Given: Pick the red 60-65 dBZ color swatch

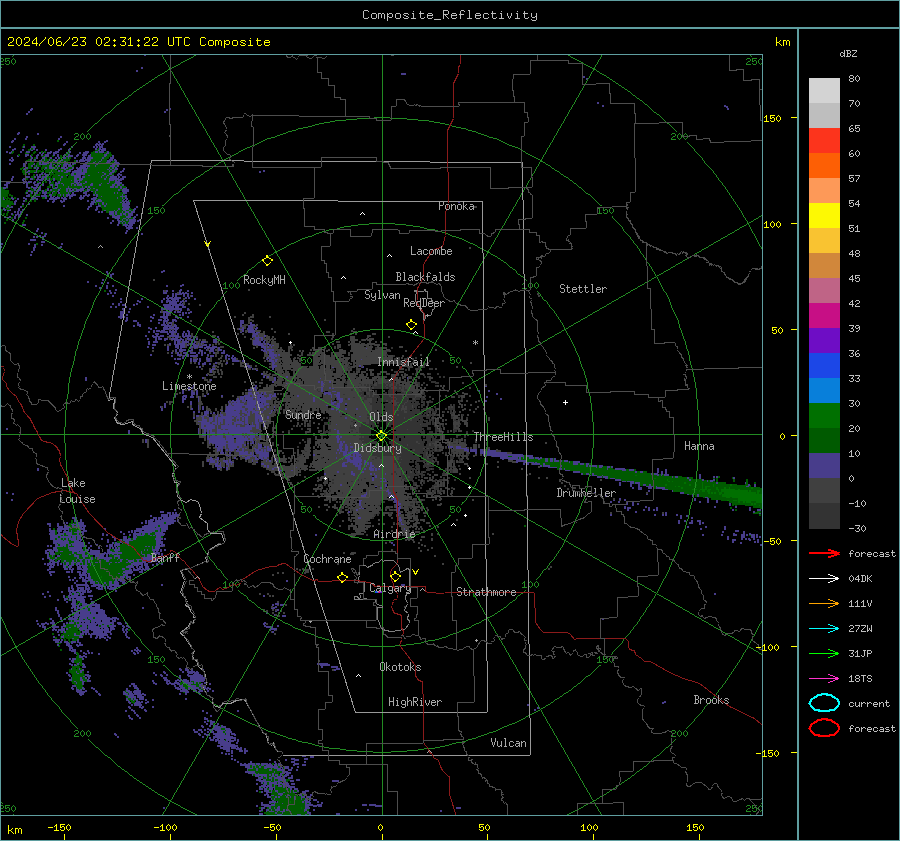Looking at the screenshot, I should click(x=824, y=141).
